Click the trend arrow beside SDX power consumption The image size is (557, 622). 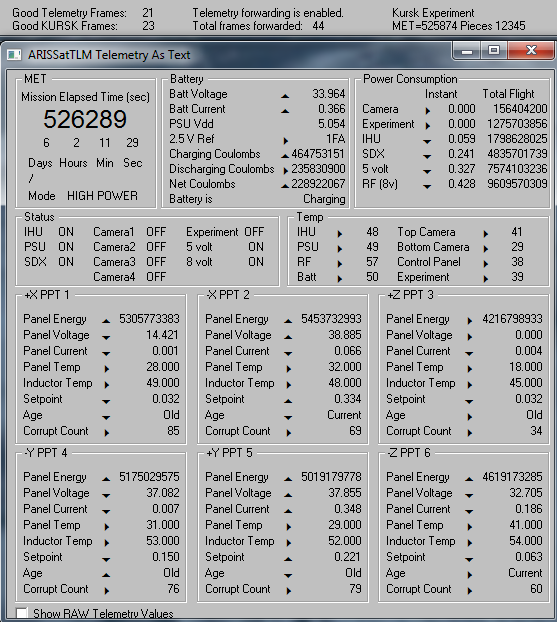tap(427, 156)
